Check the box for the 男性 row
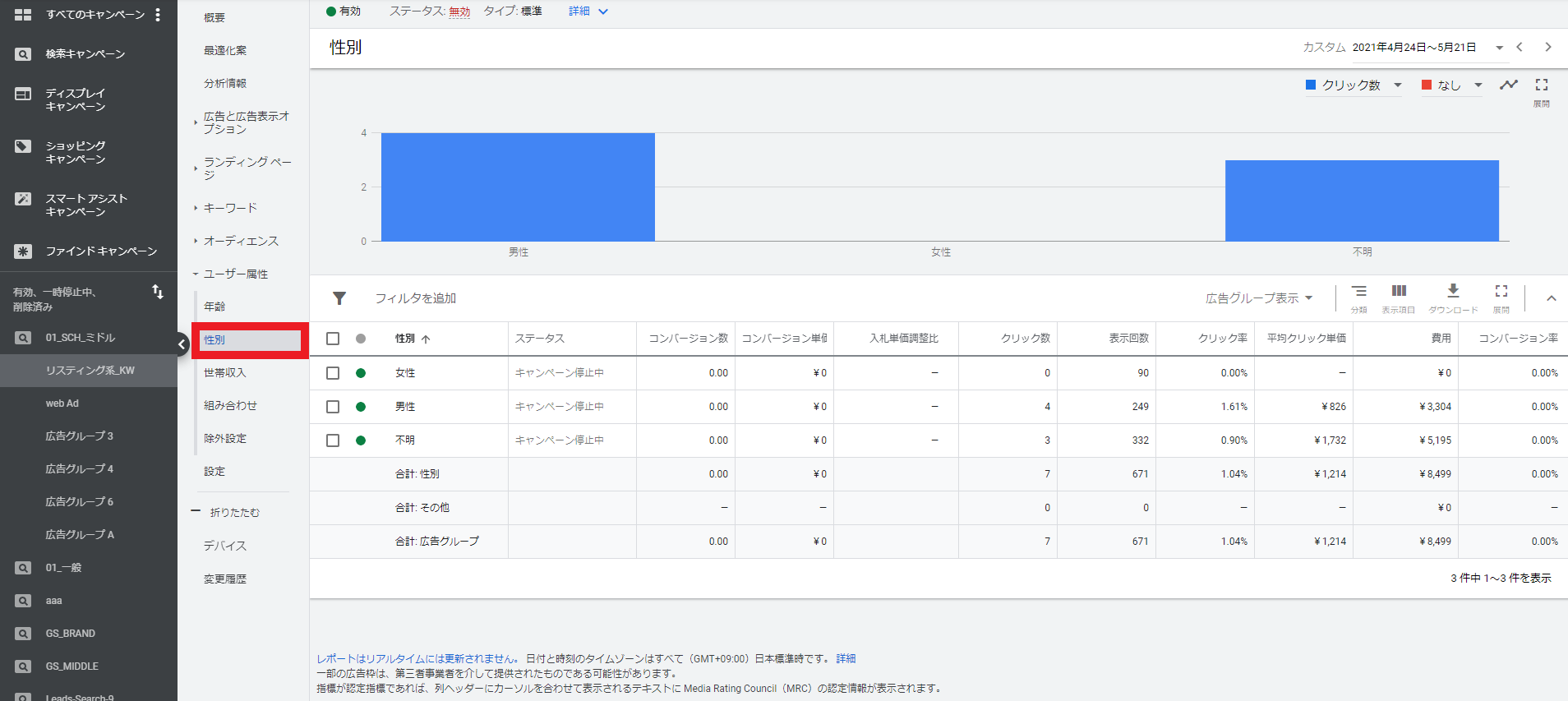This screenshot has height=701, width=1568. point(333,407)
